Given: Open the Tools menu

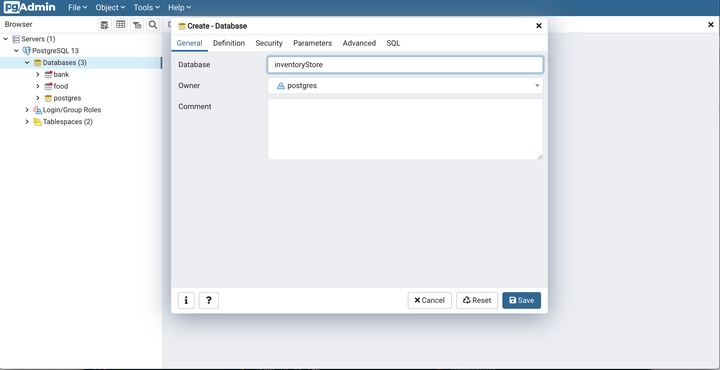Looking at the screenshot, I should [146, 7].
